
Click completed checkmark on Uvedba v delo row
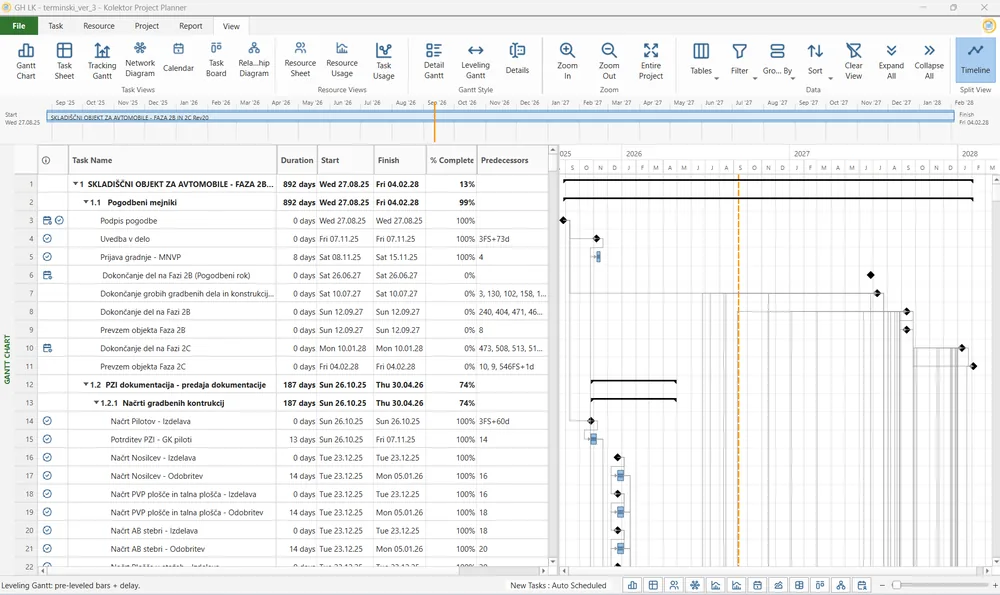[47, 239]
